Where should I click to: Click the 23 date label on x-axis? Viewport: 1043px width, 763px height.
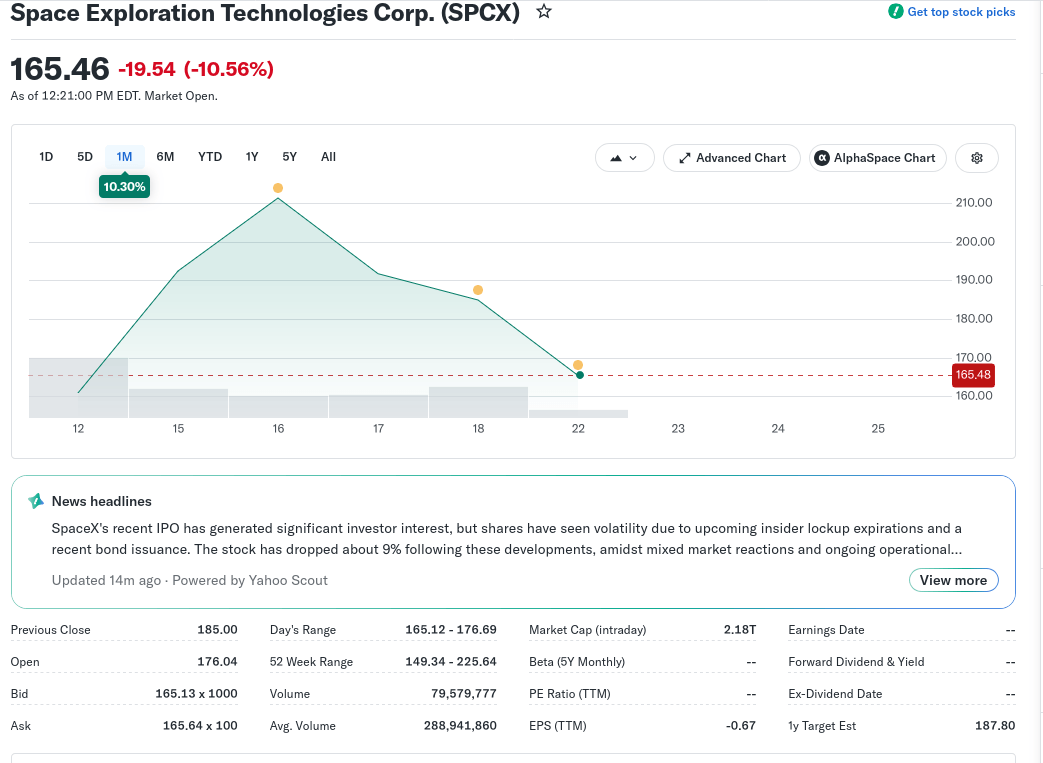tap(678, 428)
